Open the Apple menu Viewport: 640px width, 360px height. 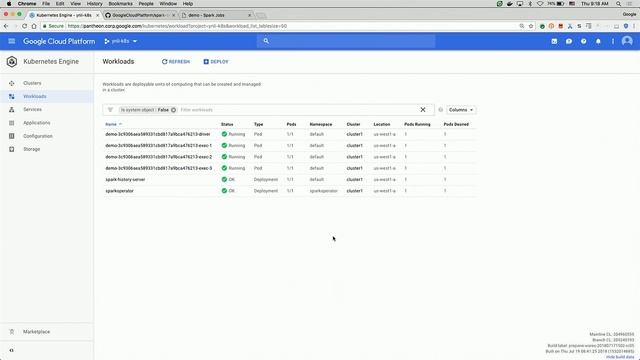pyautogui.click(x=9, y=4)
